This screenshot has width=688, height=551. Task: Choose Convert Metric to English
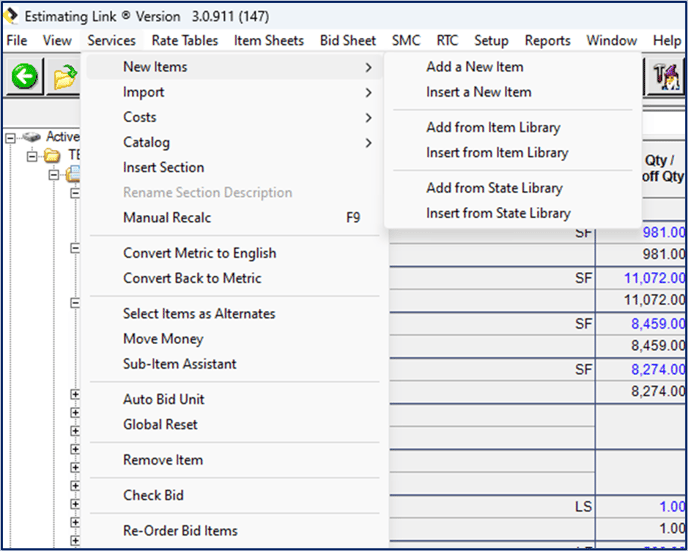click(234, 253)
